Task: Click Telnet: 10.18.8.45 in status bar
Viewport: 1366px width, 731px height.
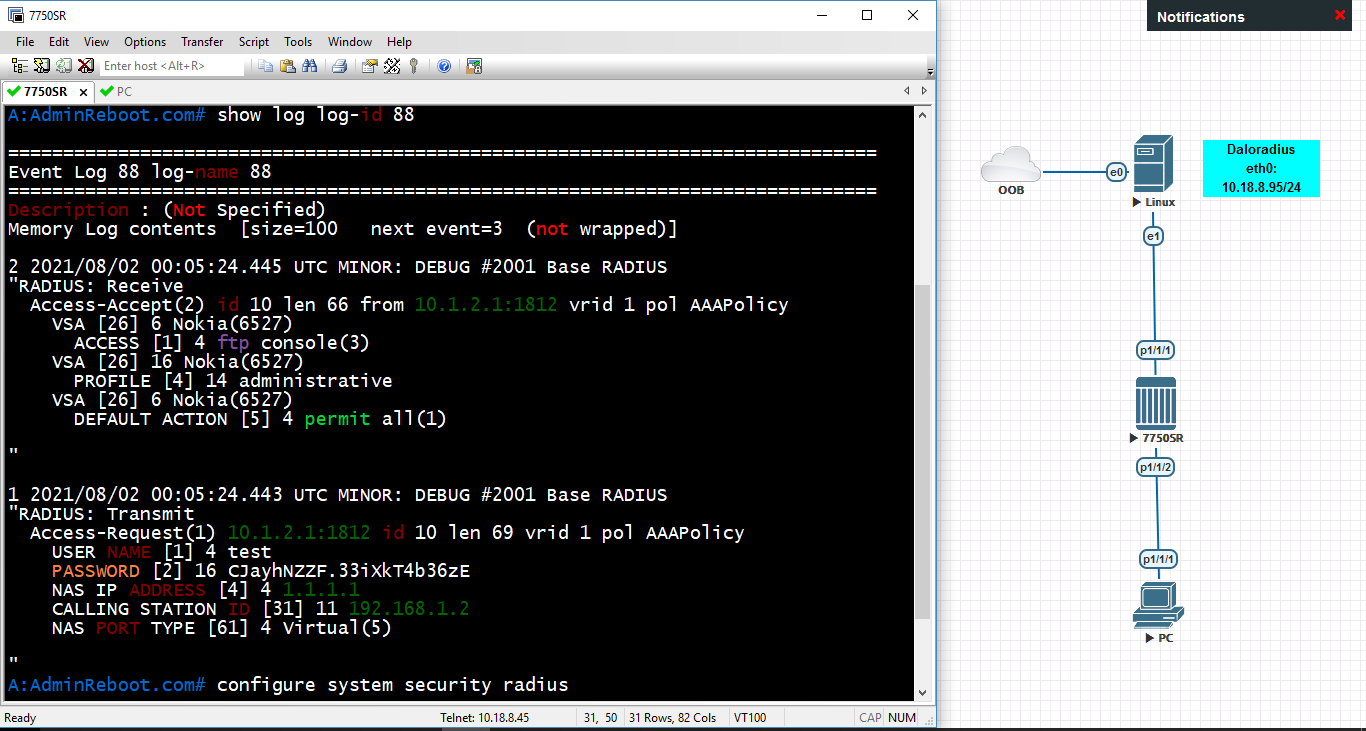Action: tap(485, 718)
